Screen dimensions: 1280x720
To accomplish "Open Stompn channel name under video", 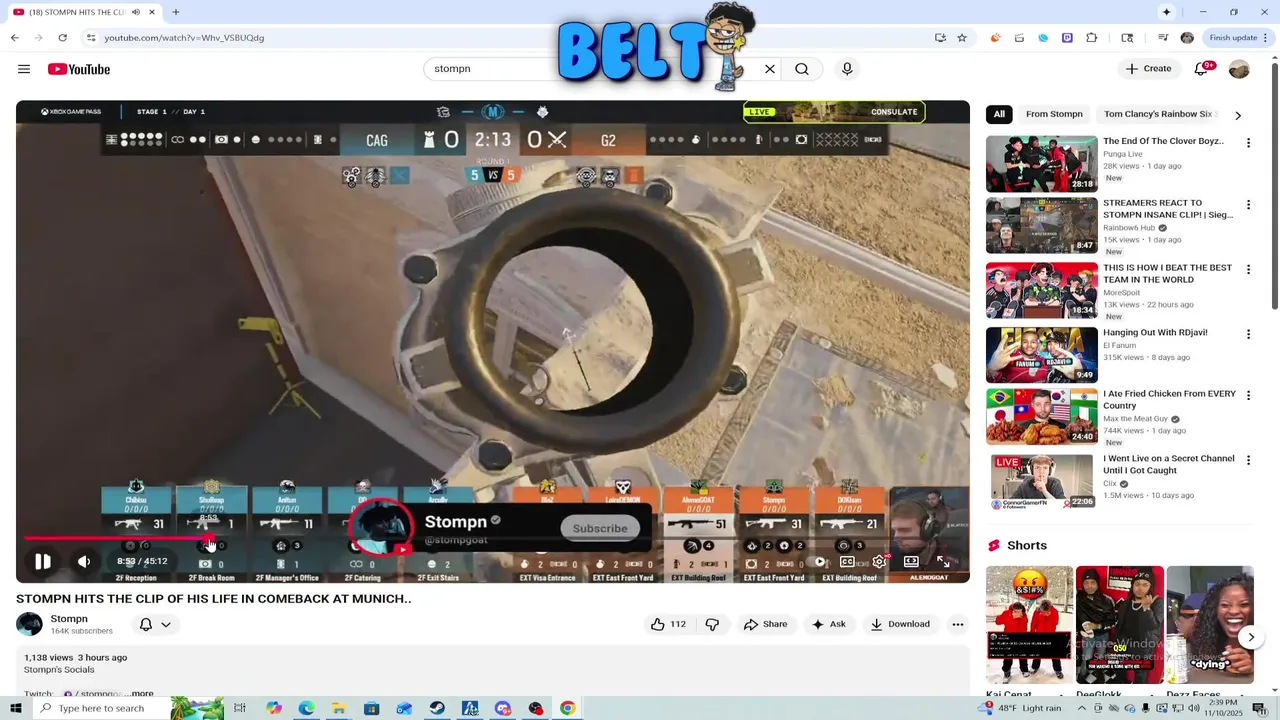I will click(x=69, y=619).
